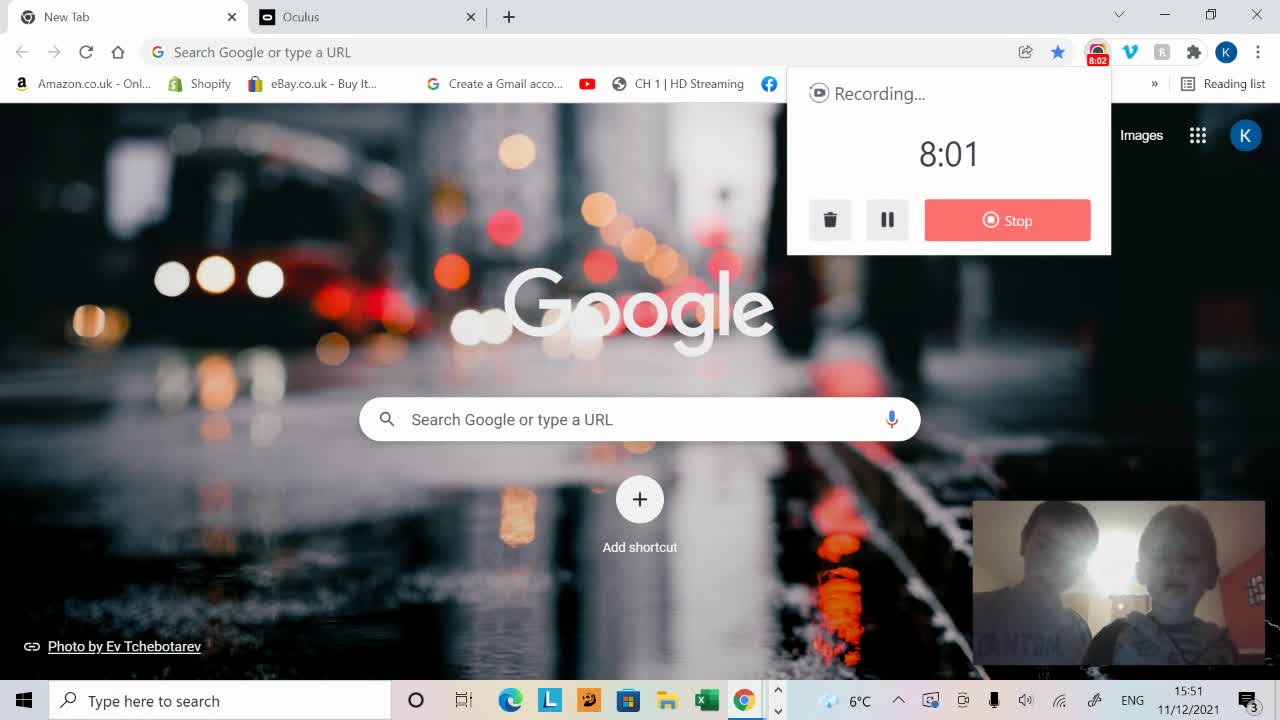
Task: Open volume control in tray
Action: tap(1025, 701)
